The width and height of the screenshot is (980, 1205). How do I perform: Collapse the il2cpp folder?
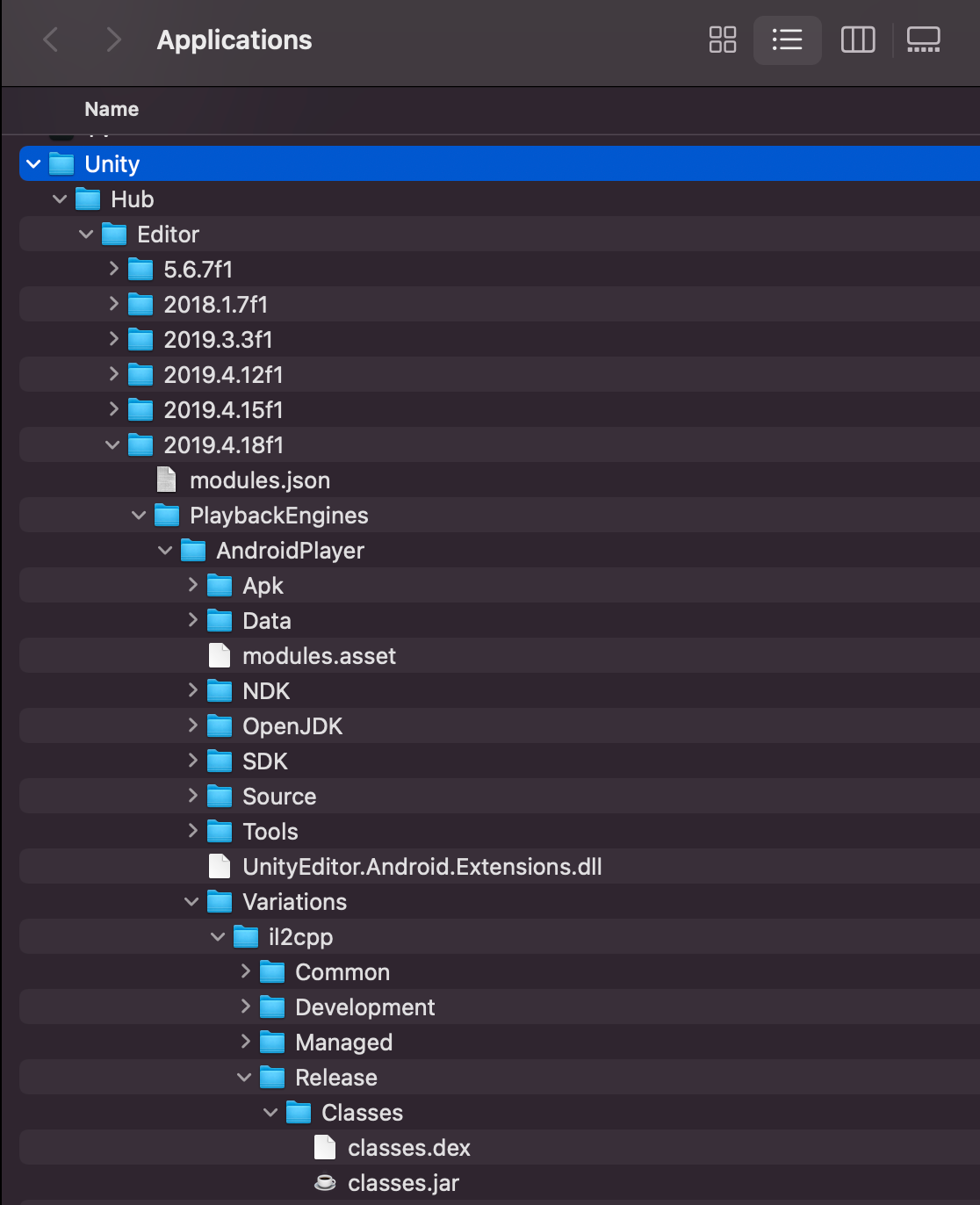pyautogui.click(x=218, y=937)
